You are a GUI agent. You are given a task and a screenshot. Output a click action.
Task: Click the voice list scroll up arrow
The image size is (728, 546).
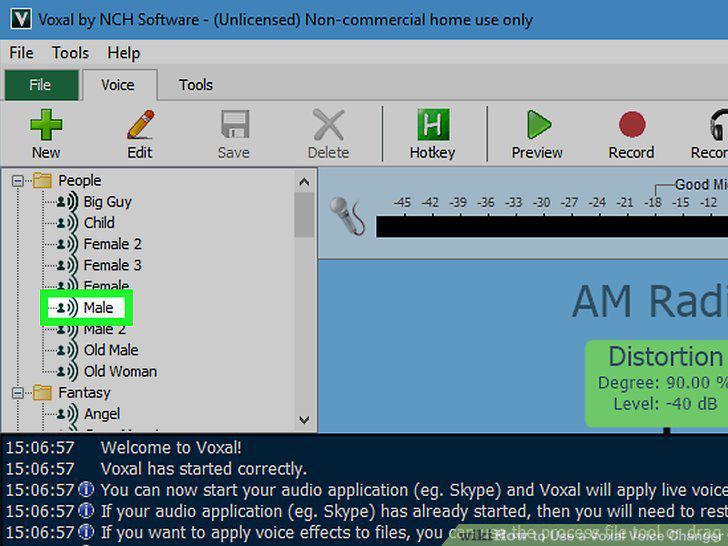point(304,182)
